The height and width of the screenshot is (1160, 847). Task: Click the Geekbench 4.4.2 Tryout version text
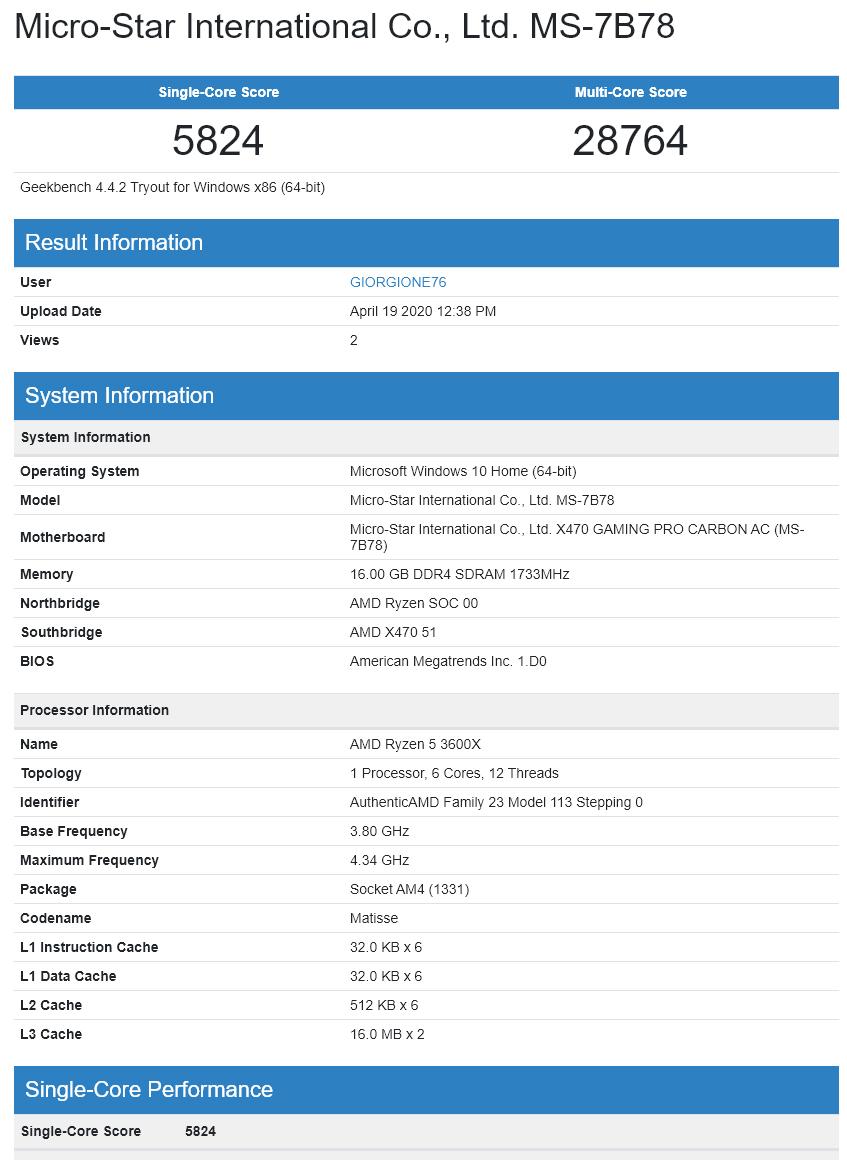[x=172, y=187]
